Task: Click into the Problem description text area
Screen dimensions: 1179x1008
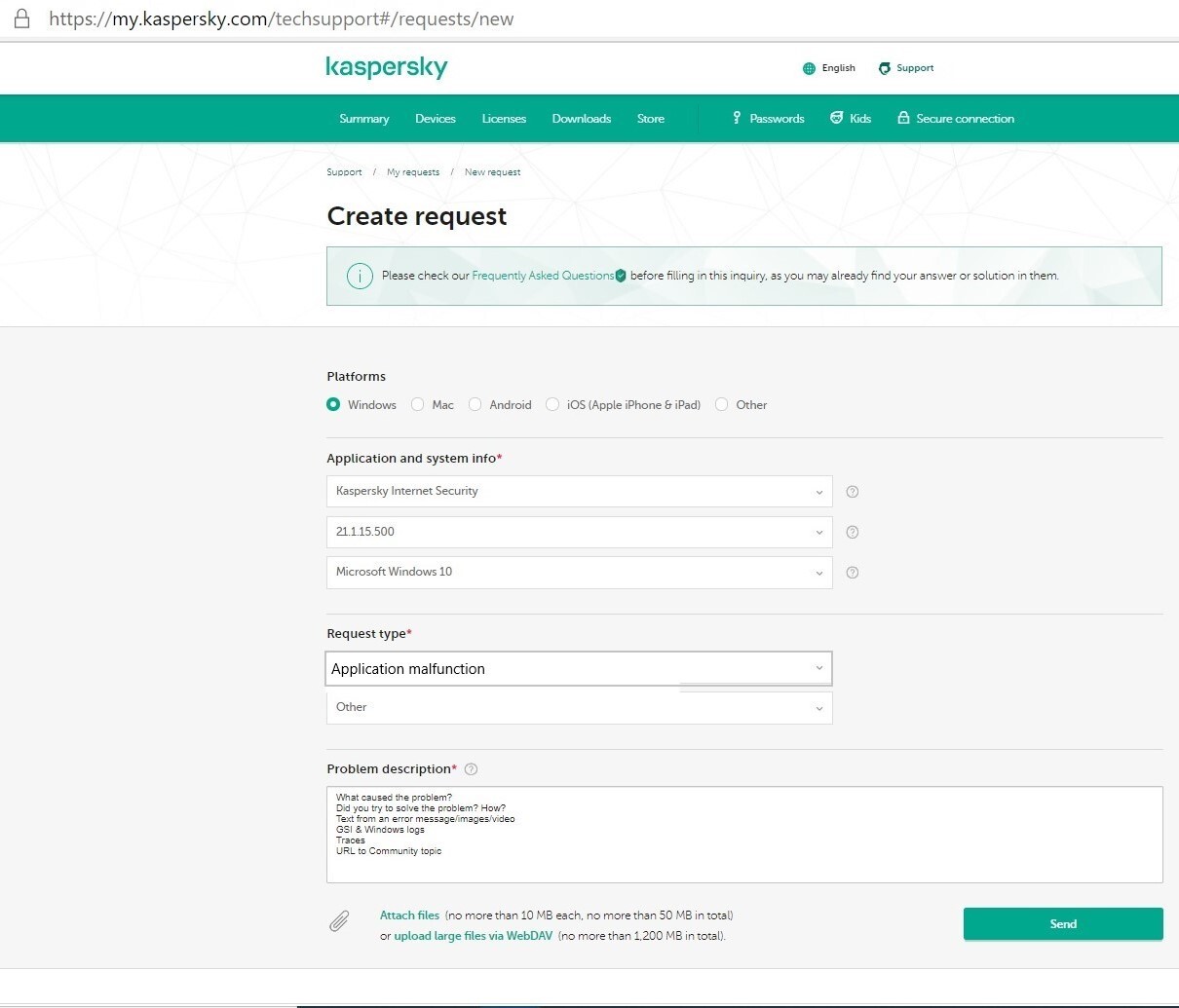Action: click(x=744, y=835)
